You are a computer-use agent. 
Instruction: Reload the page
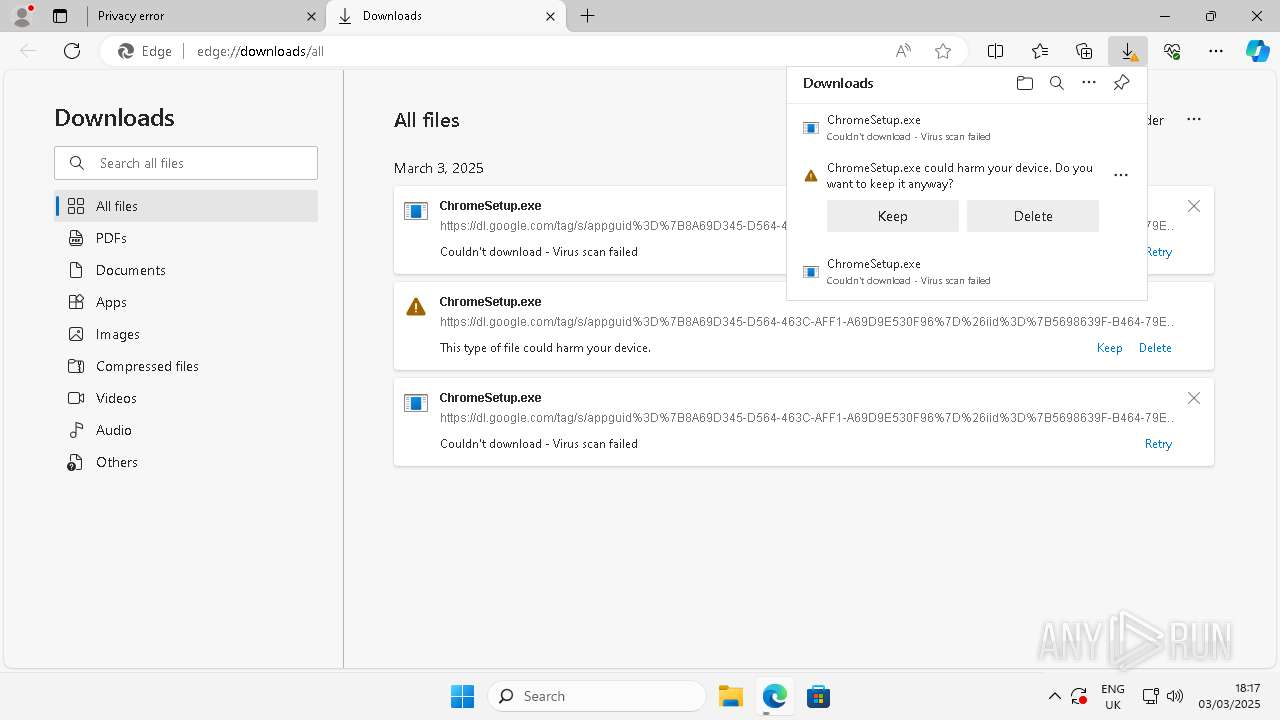(72, 51)
